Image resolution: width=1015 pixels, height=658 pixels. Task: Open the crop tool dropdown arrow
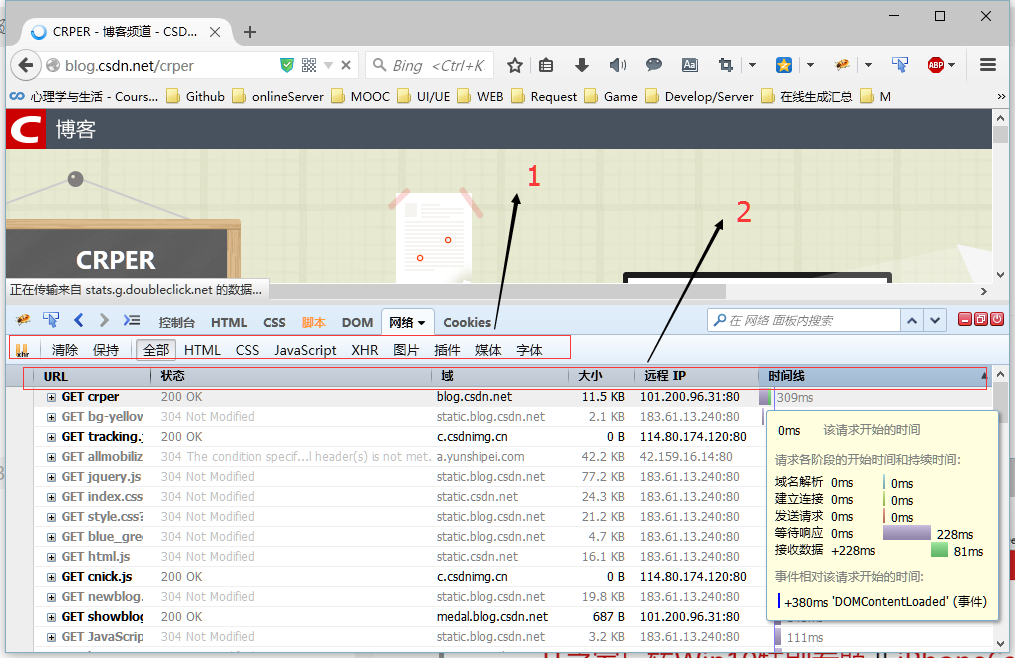(752, 65)
